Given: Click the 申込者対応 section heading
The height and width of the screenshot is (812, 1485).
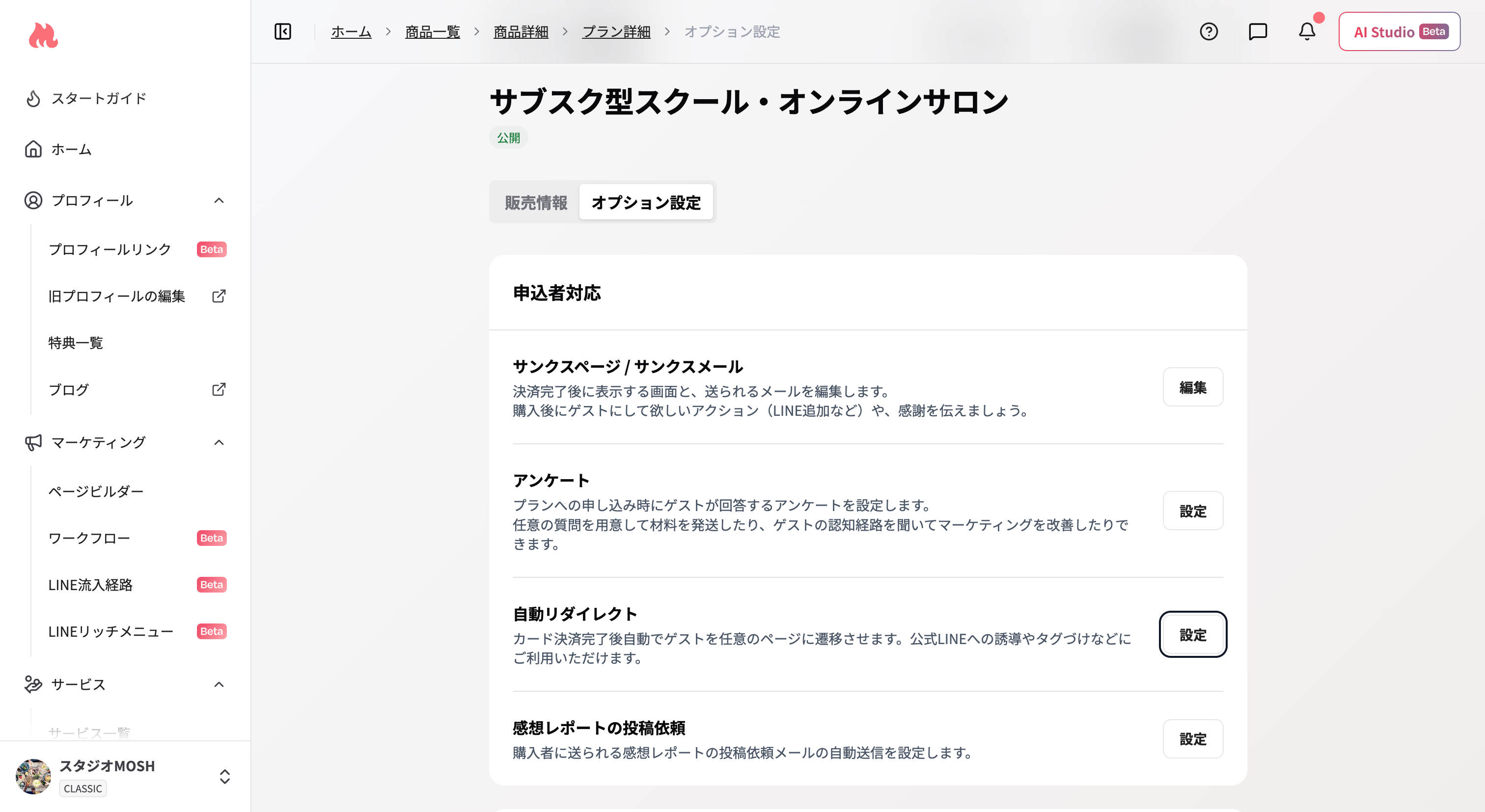Looking at the screenshot, I should pos(557,293).
